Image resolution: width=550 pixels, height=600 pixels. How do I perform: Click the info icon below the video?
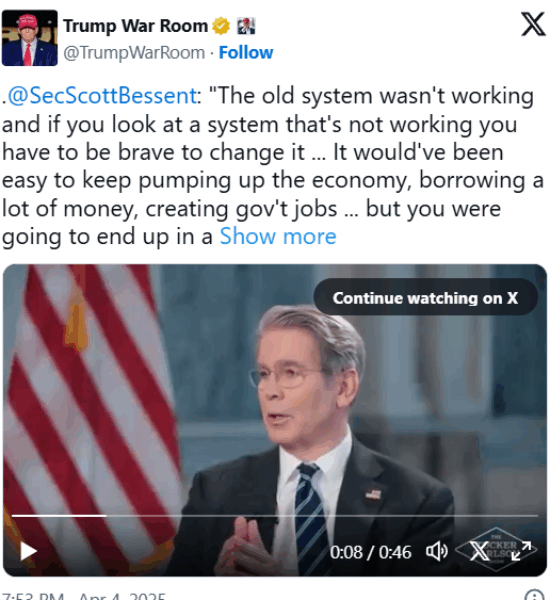coord(534,595)
